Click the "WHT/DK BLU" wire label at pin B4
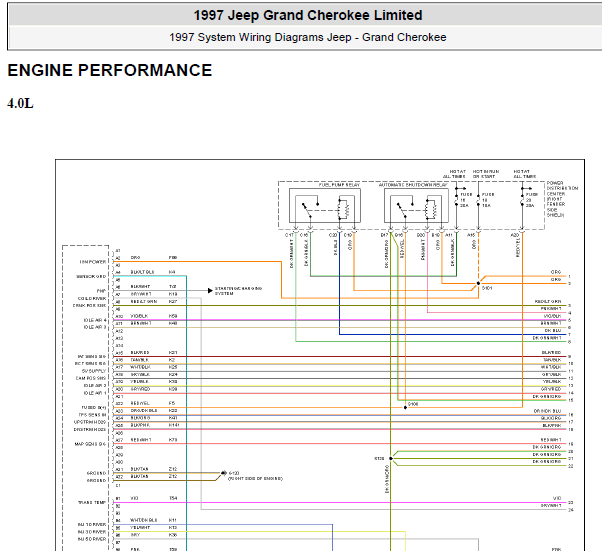 (144, 520)
